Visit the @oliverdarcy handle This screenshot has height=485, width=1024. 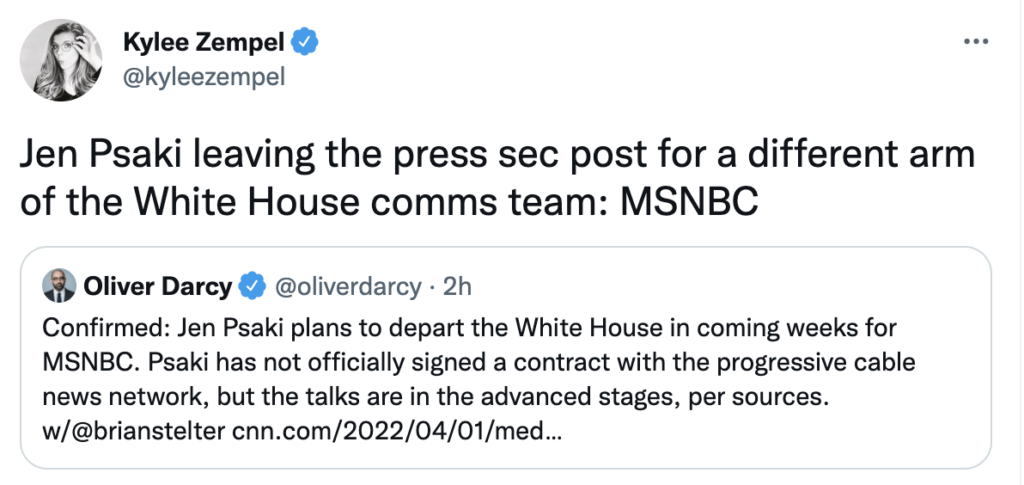346,288
